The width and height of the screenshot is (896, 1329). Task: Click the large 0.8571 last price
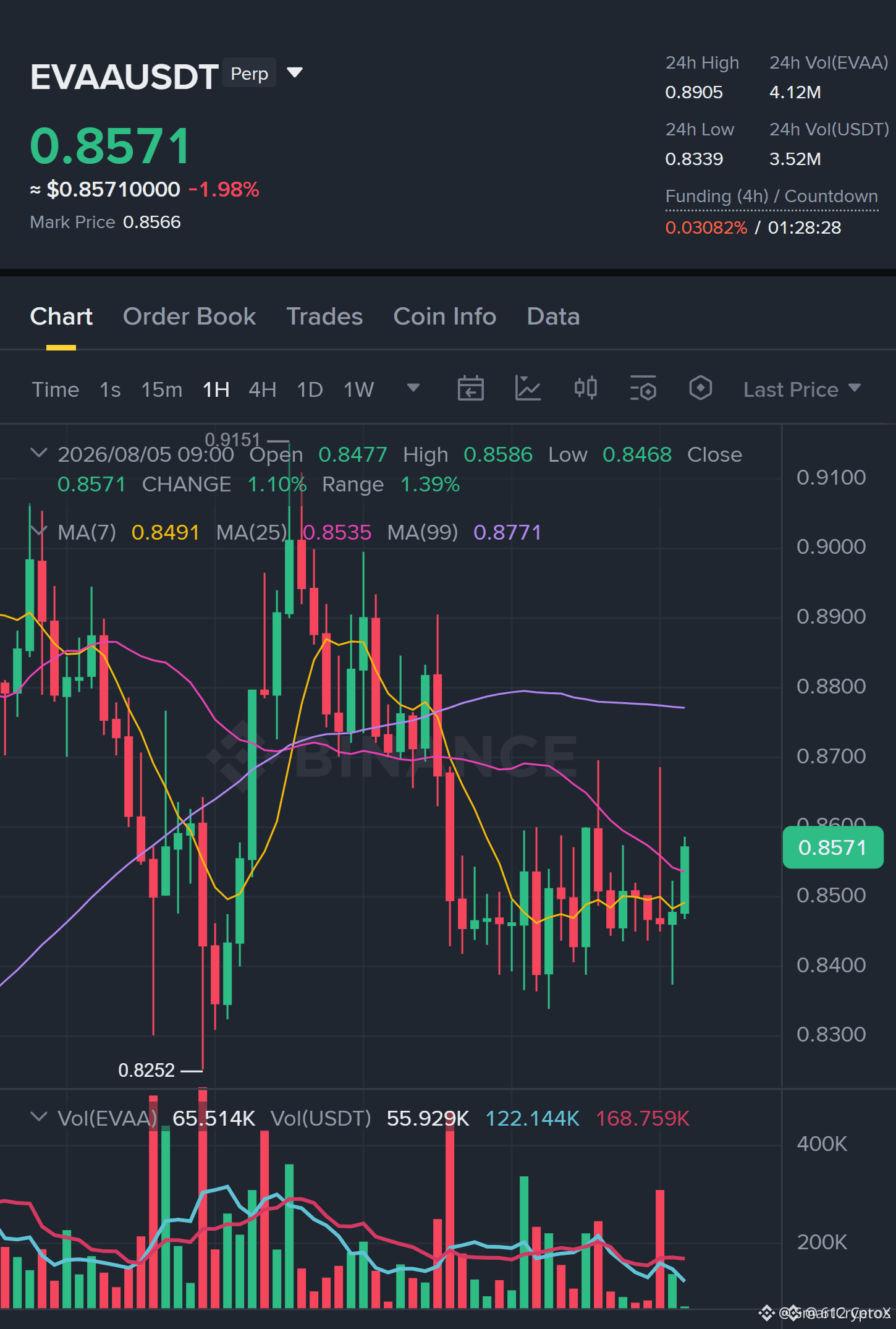pos(110,146)
